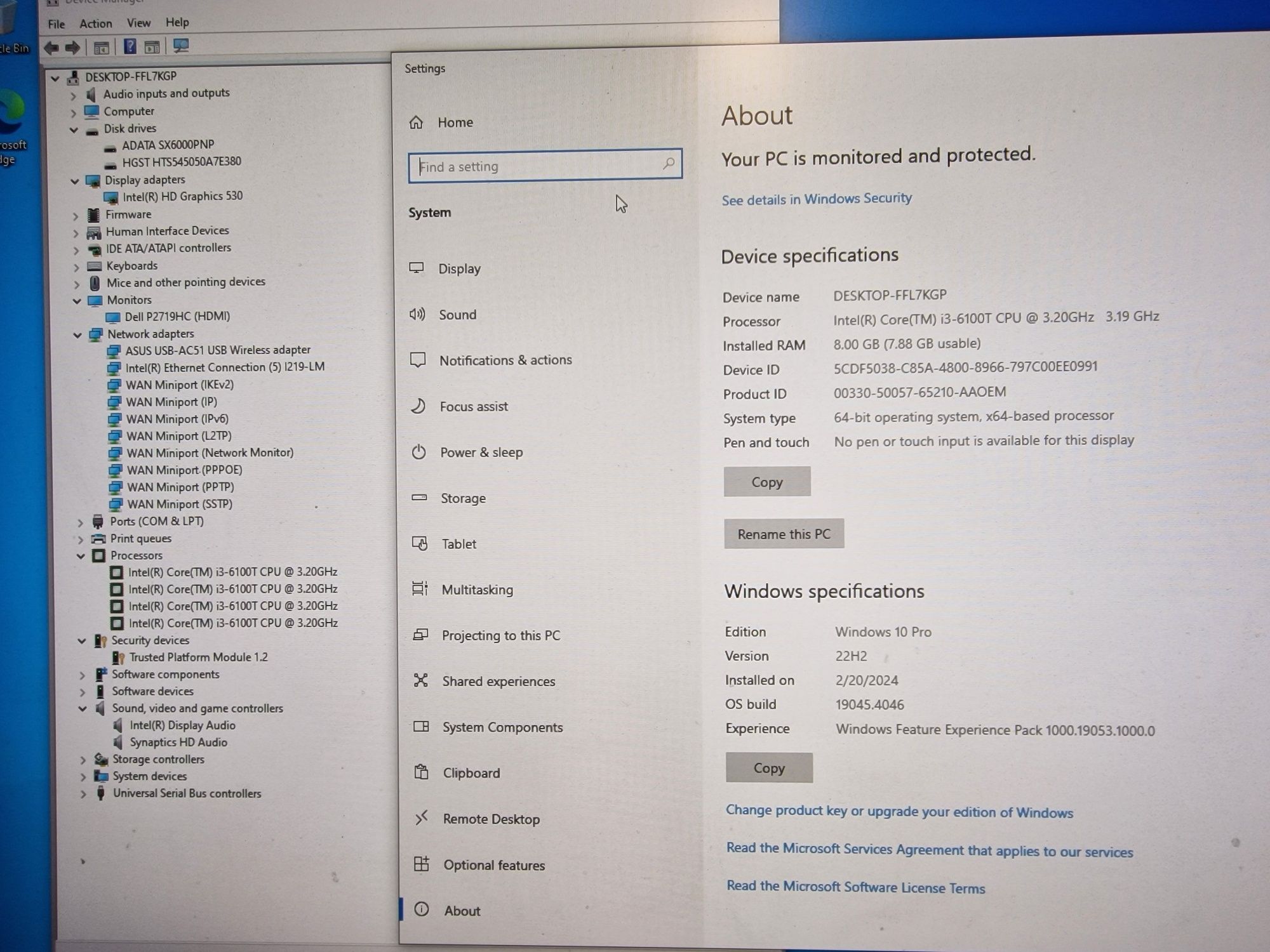Click the Sound speaker icon in Settings

click(x=417, y=314)
